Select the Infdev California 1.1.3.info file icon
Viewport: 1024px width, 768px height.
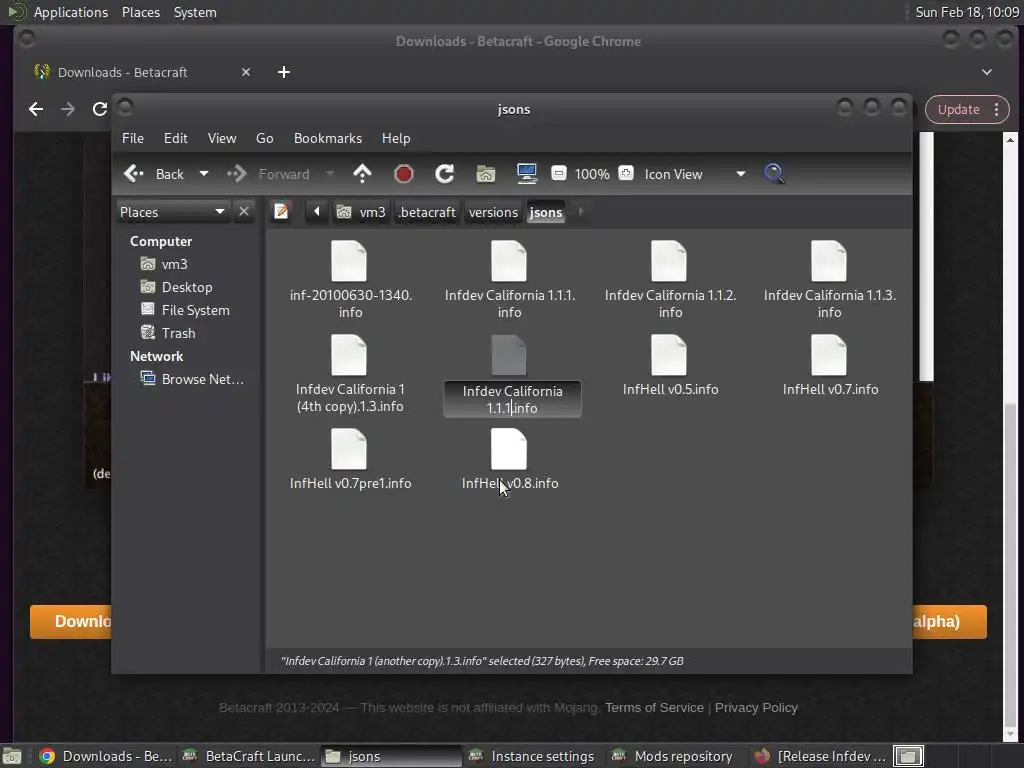[829, 261]
